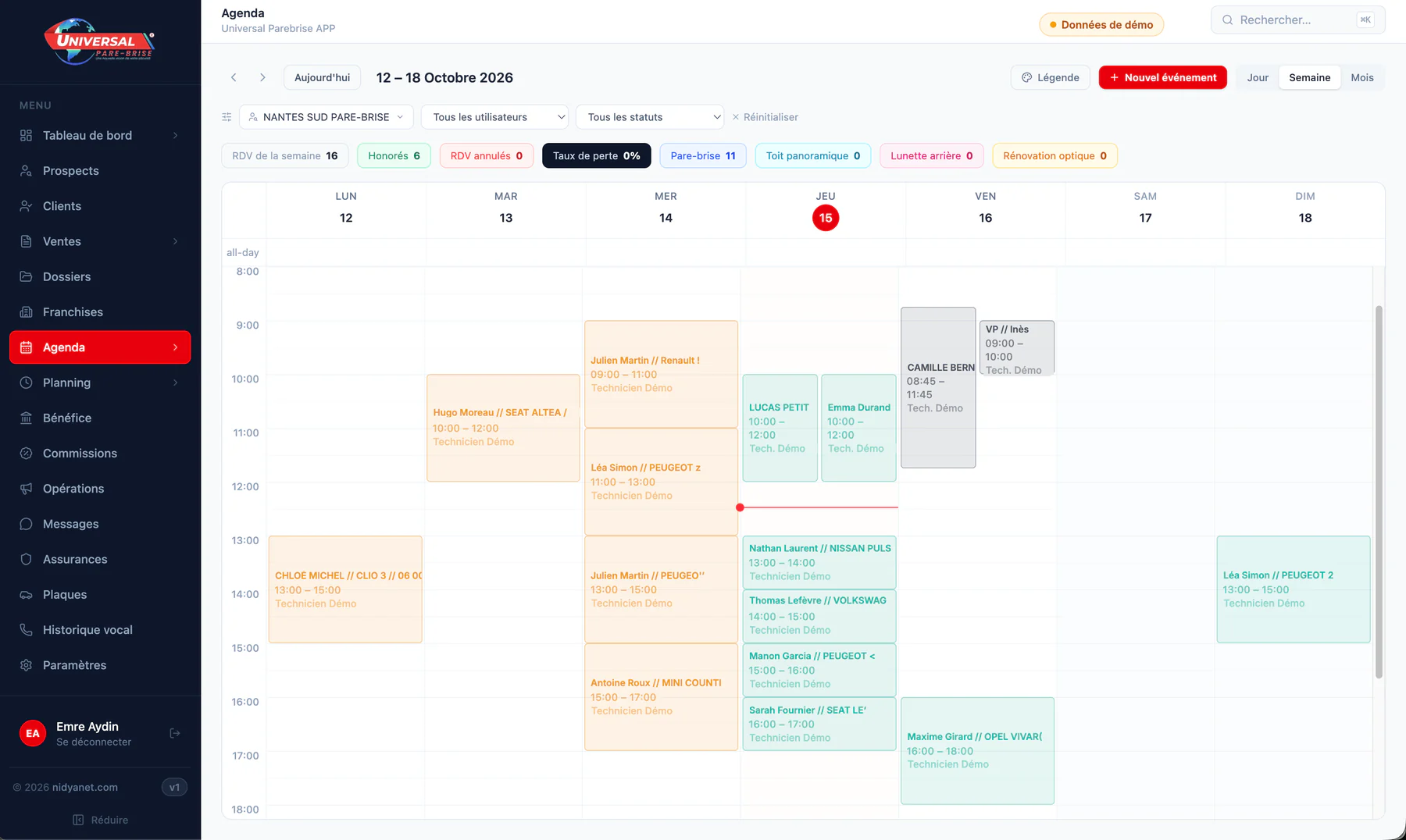The height and width of the screenshot is (840, 1406).
Task: Open the Agenda menu item
Action: point(100,347)
